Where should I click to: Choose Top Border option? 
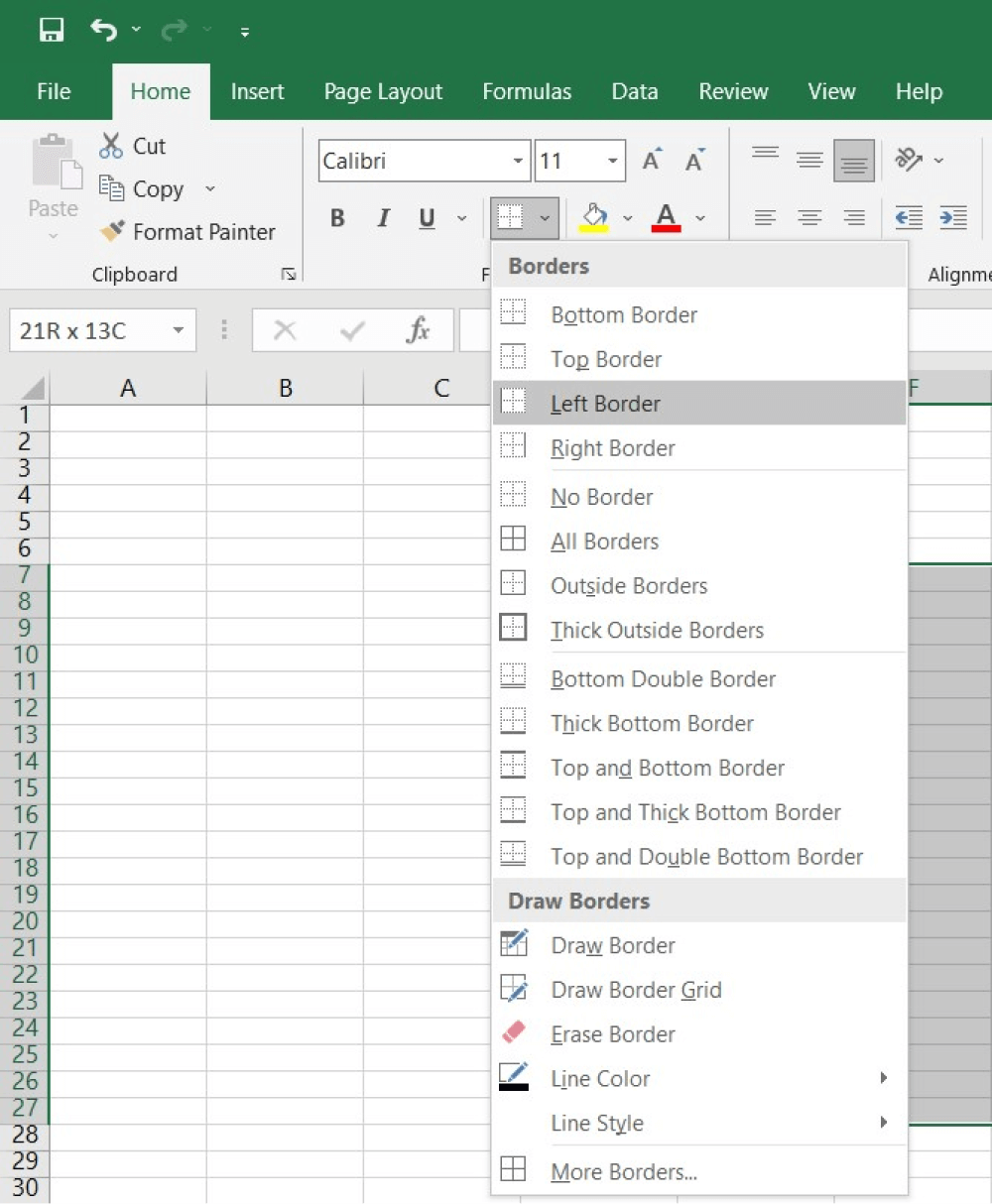699,360
